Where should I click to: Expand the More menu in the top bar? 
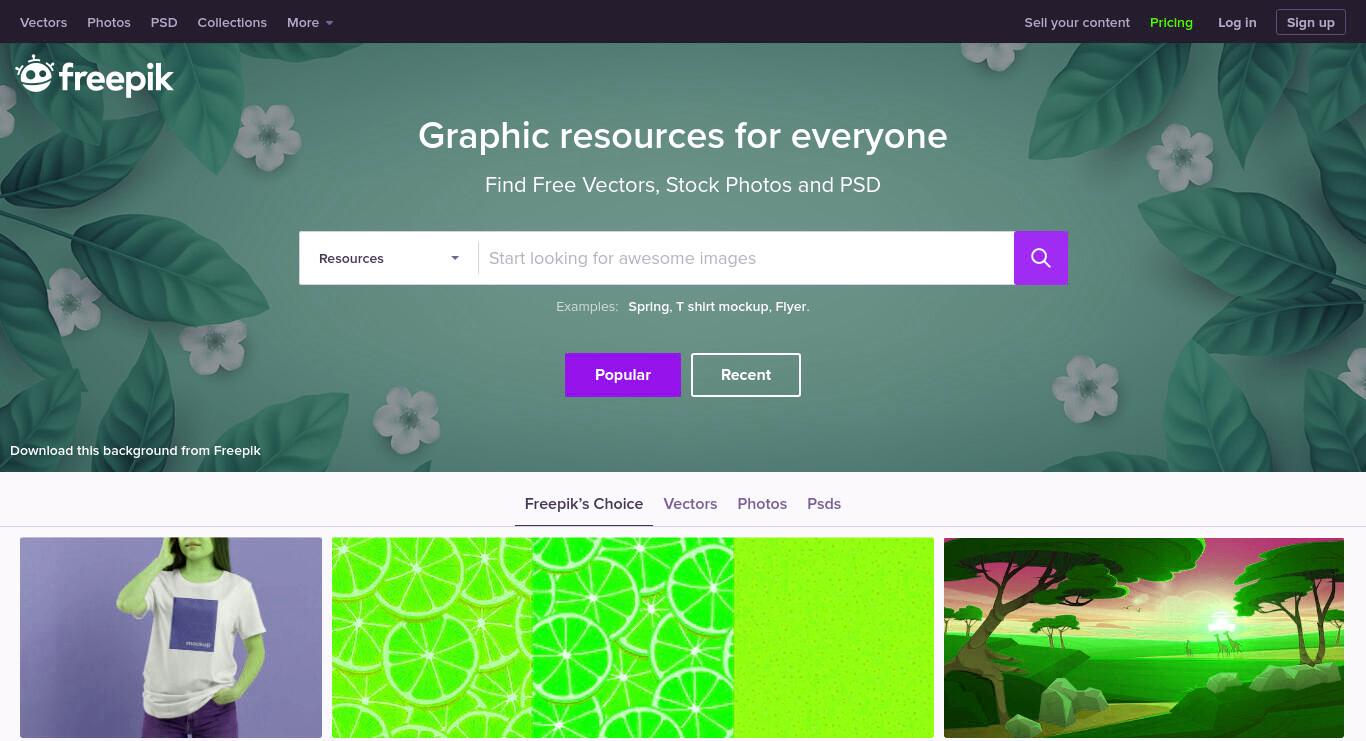pyautogui.click(x=310, y=22)
